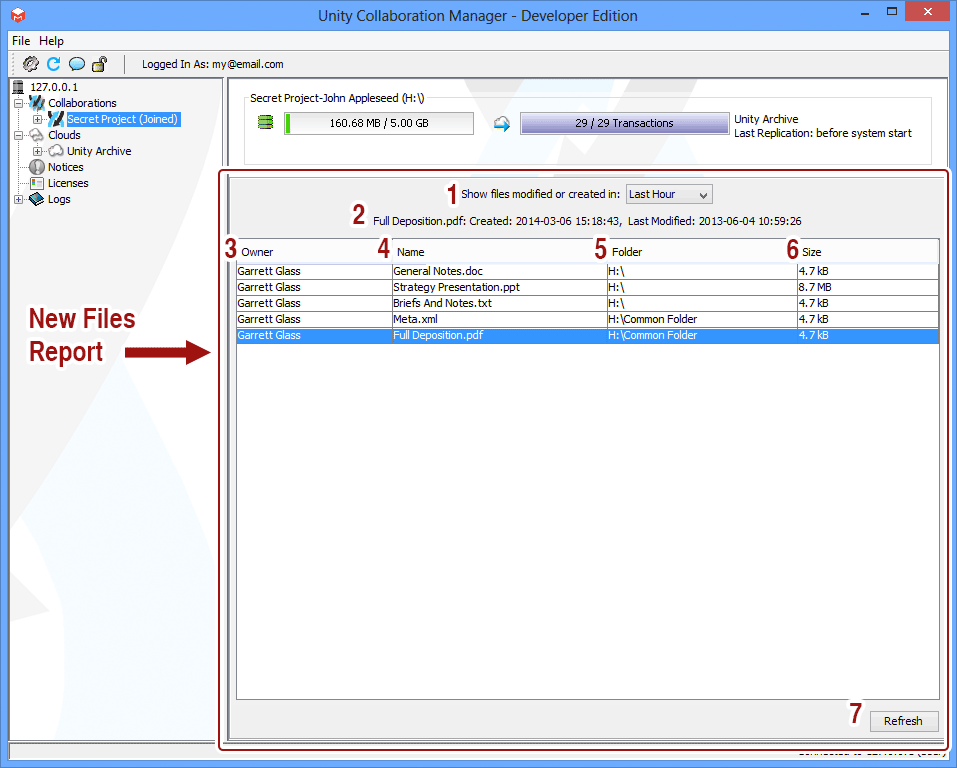The height and width of the screenshot is (768, 957).
Task: Sort by the Folder column header
Action: 702,252
